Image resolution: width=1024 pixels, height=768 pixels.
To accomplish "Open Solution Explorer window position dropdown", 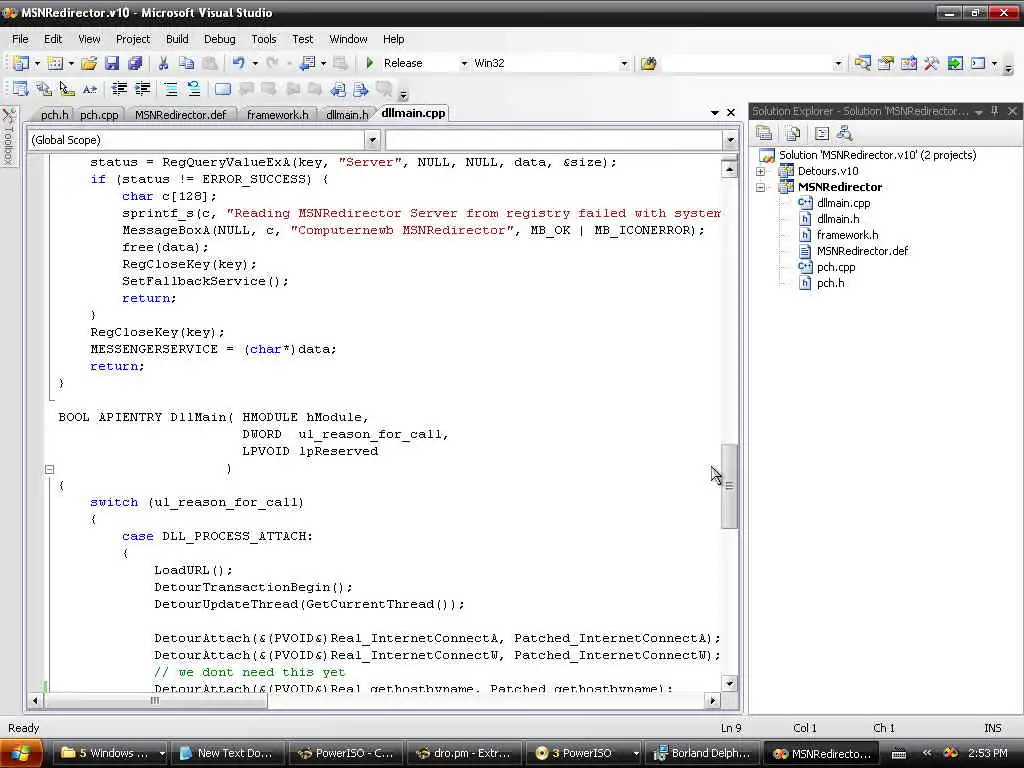I will coord(978,112).
